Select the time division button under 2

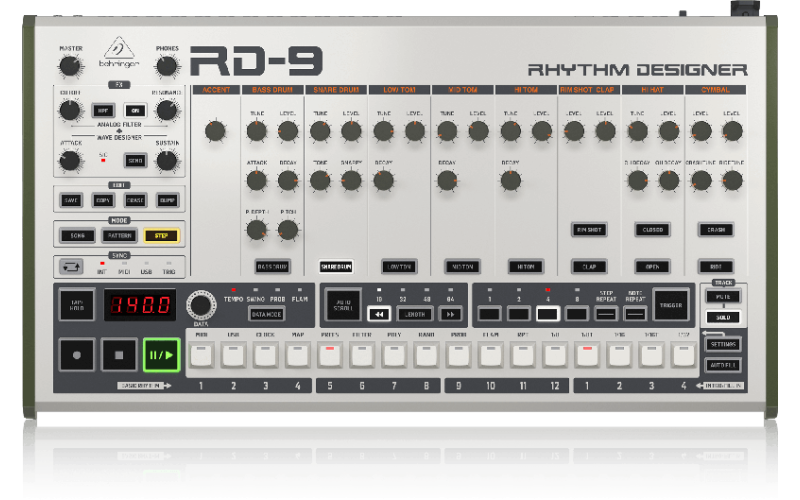pos(519,314)
